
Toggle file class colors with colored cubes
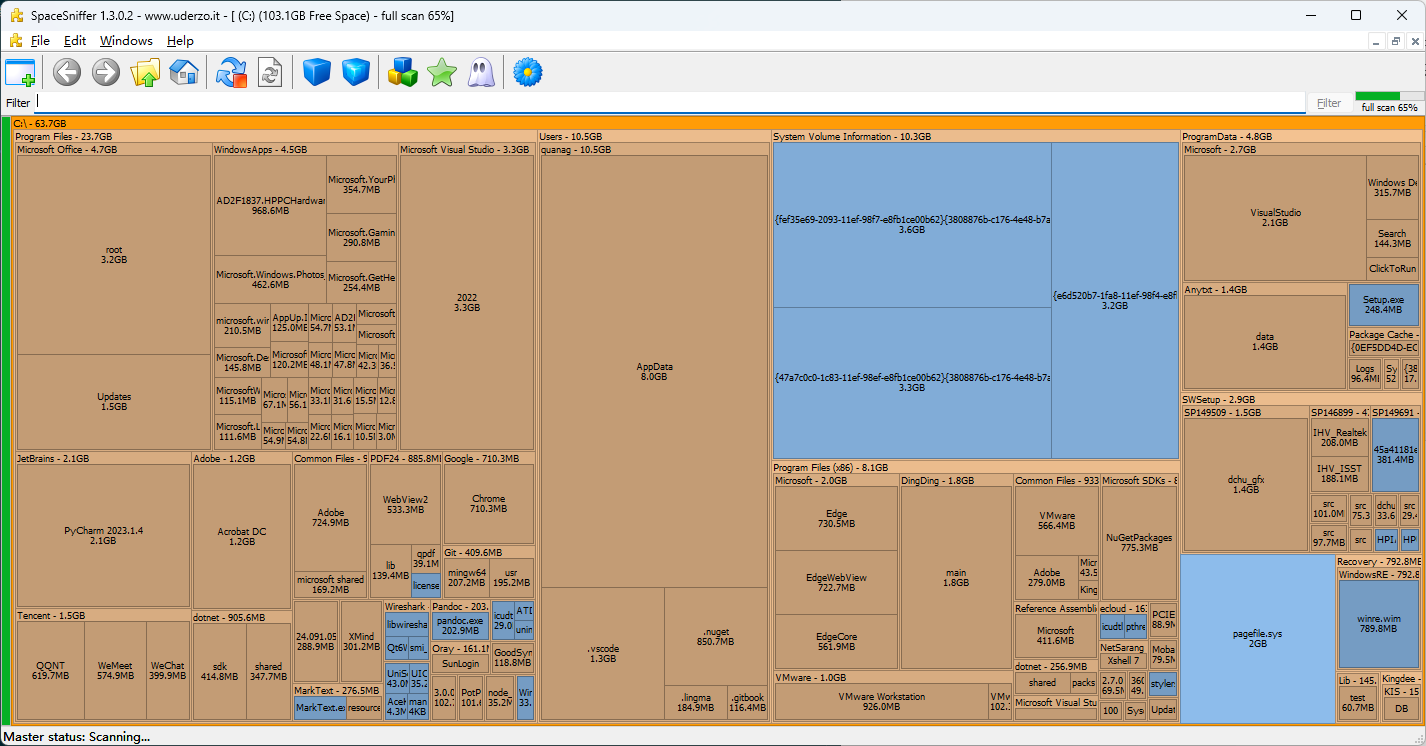(402, 73)
